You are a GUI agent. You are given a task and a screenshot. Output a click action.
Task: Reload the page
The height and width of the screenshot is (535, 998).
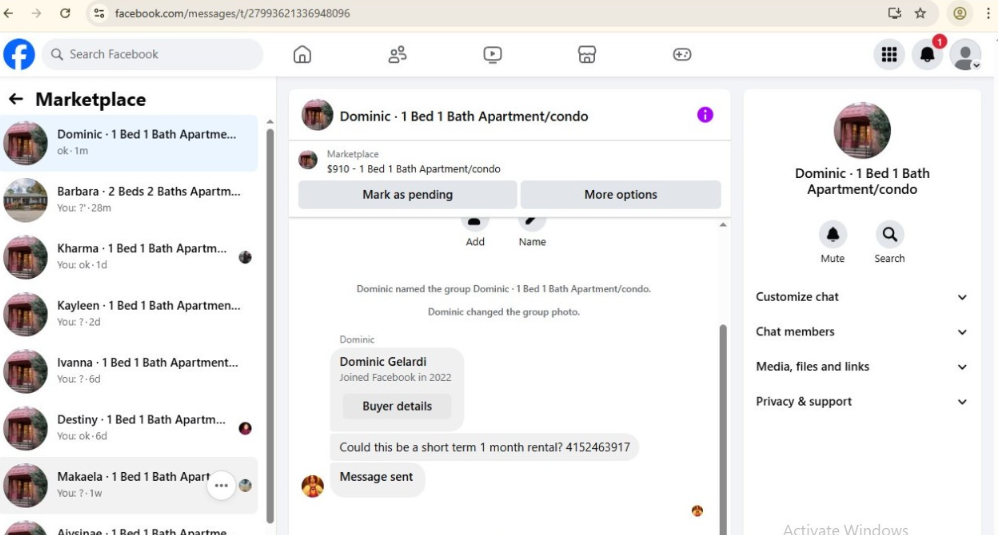pos(65,13)
